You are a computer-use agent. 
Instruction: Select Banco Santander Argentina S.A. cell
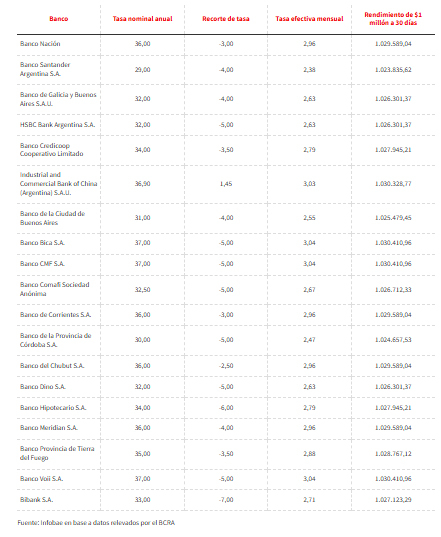point(45,69)
